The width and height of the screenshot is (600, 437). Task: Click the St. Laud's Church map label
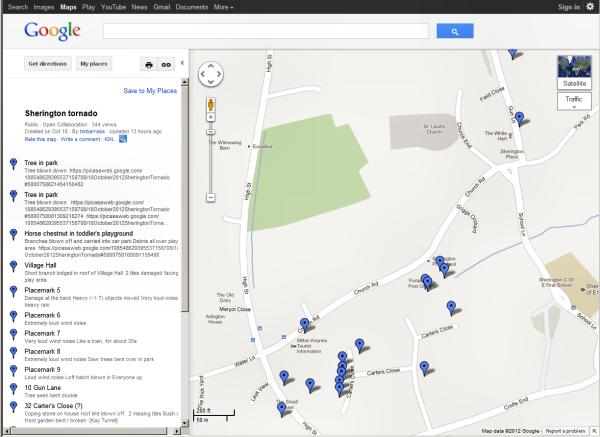point(434,129)
